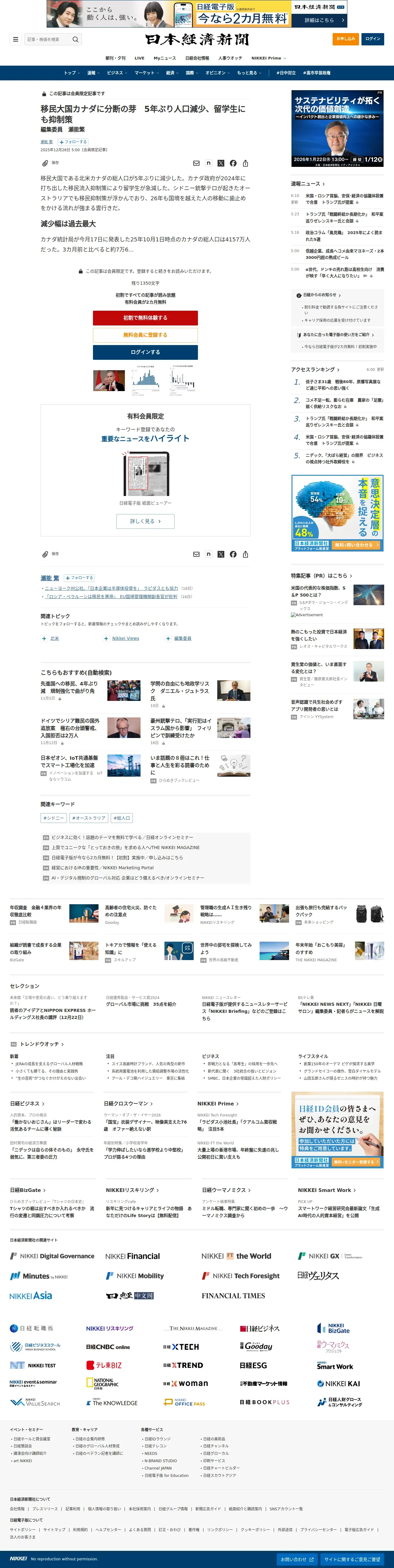Expand the マーケット nav dropdown

pos(147,73)
